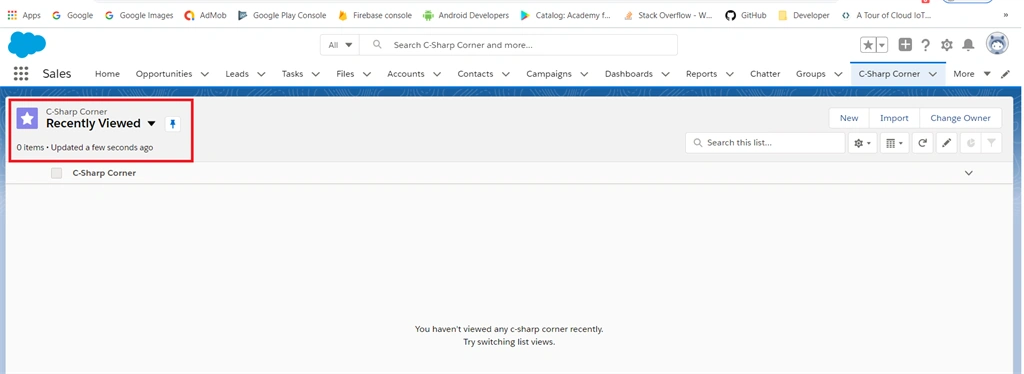This screenshot has width=1024, height=374.
Task: Open the Stack Overflow bookmark
Action: click(x=668, y=15)
